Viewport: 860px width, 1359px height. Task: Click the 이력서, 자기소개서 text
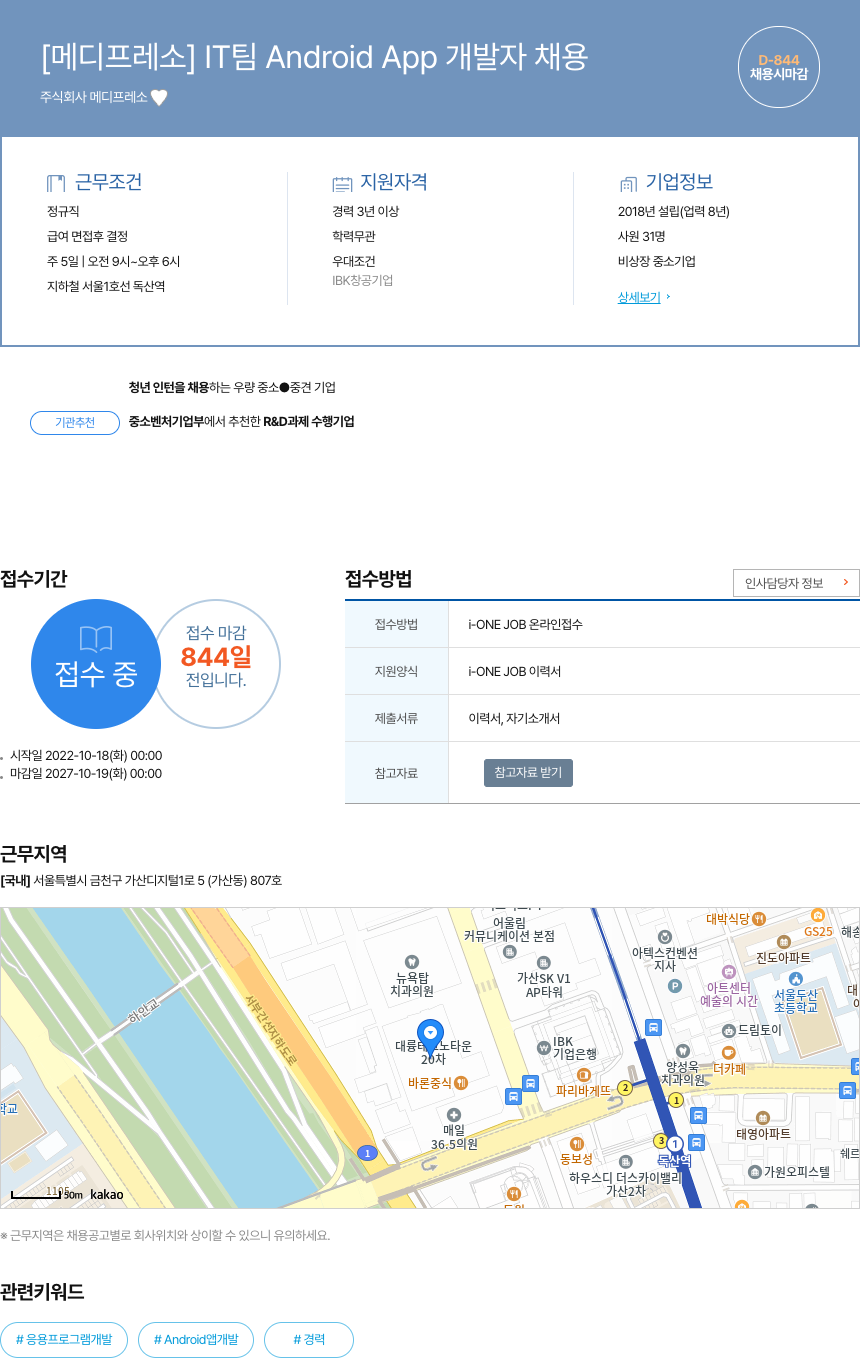point(514,718)
